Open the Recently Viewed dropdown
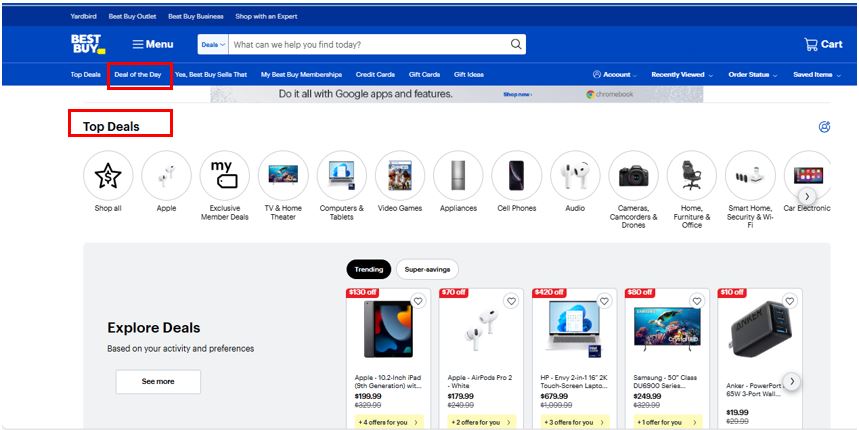 pyautogui.click(x=682, y=75)
